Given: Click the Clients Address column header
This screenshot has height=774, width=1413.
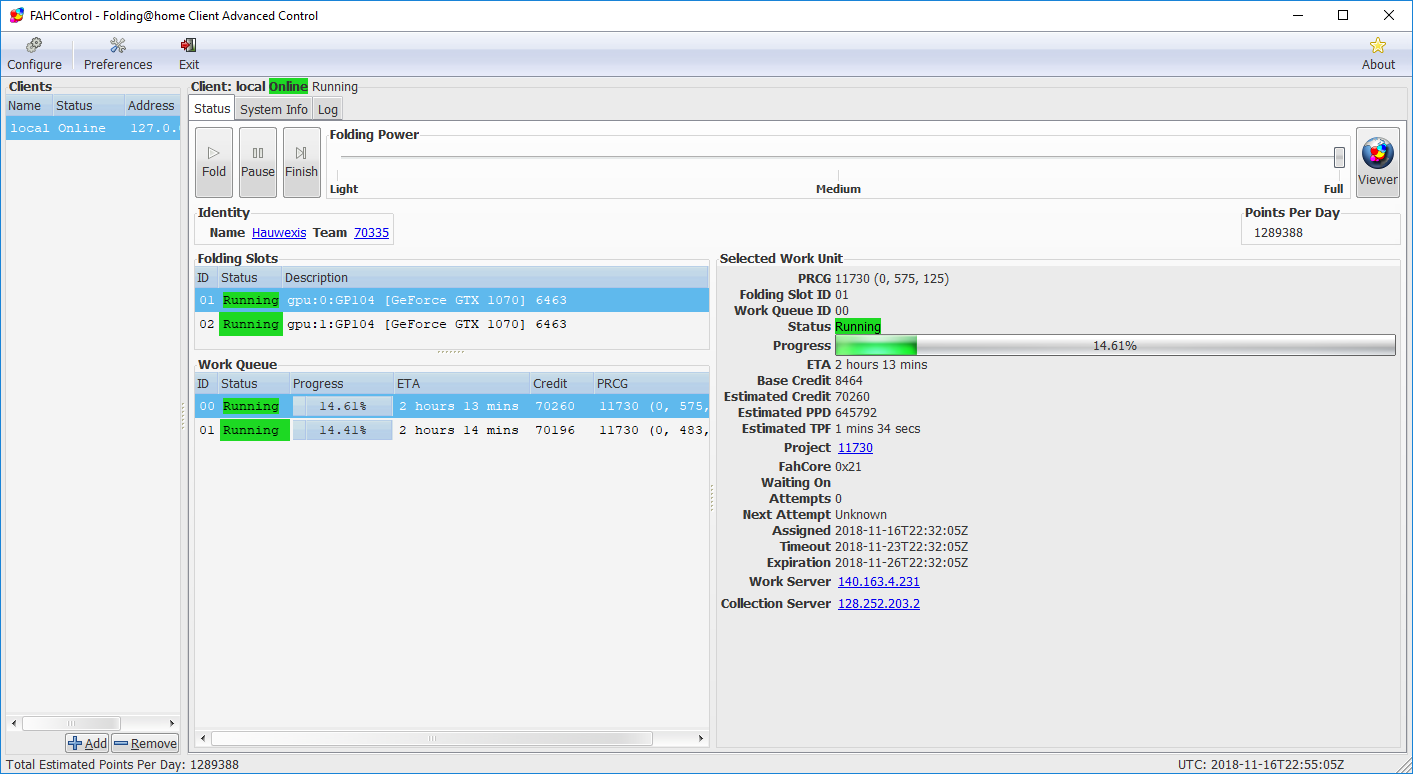Looking at the screenshot, I should click(152, 105).
